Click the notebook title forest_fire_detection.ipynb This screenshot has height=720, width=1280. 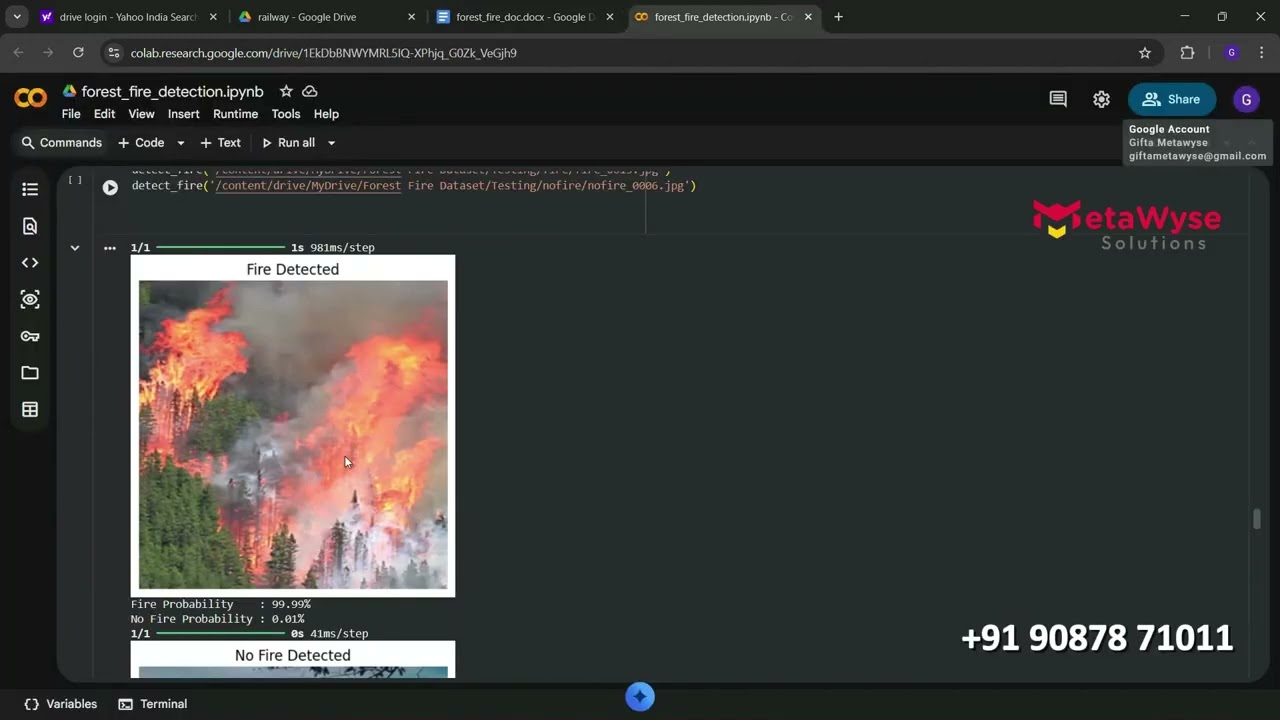(172, 91)
